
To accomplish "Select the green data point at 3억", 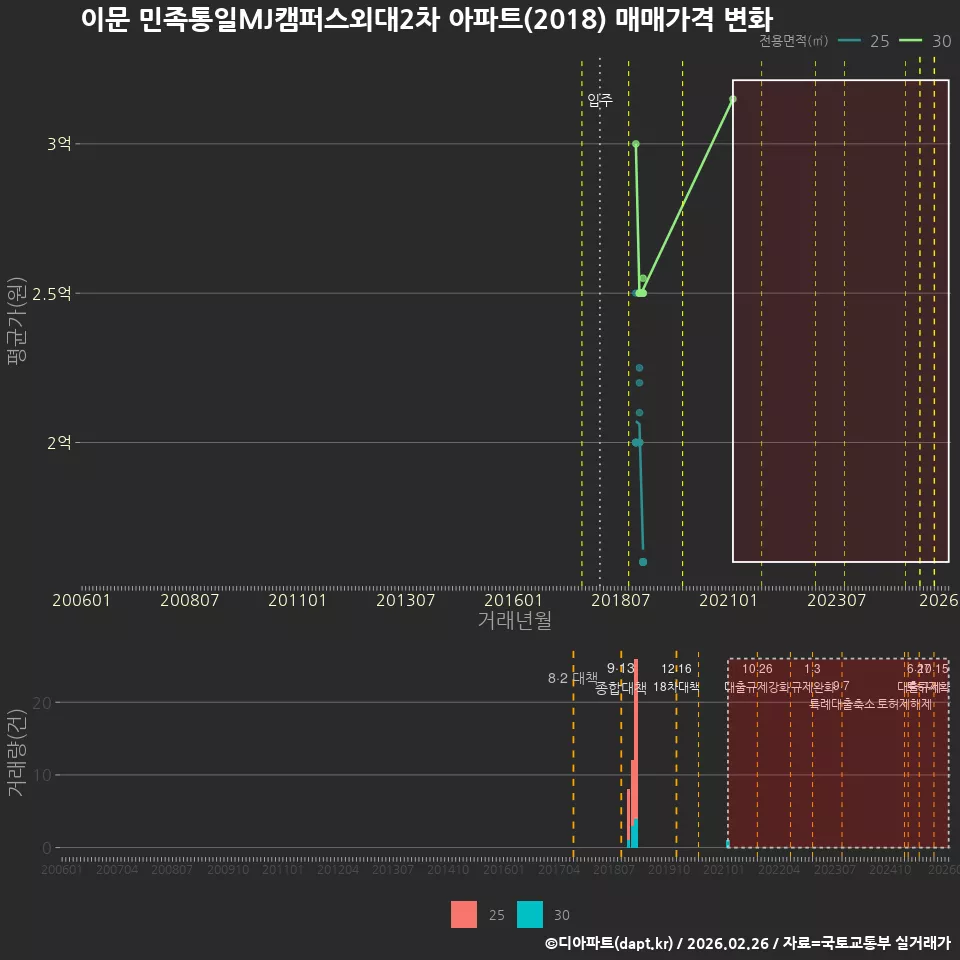I will click(x=636, y=144).
